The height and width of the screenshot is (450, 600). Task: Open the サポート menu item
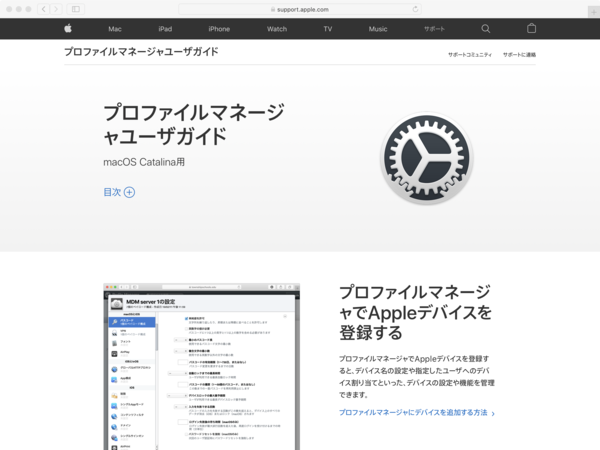[434, 29]
